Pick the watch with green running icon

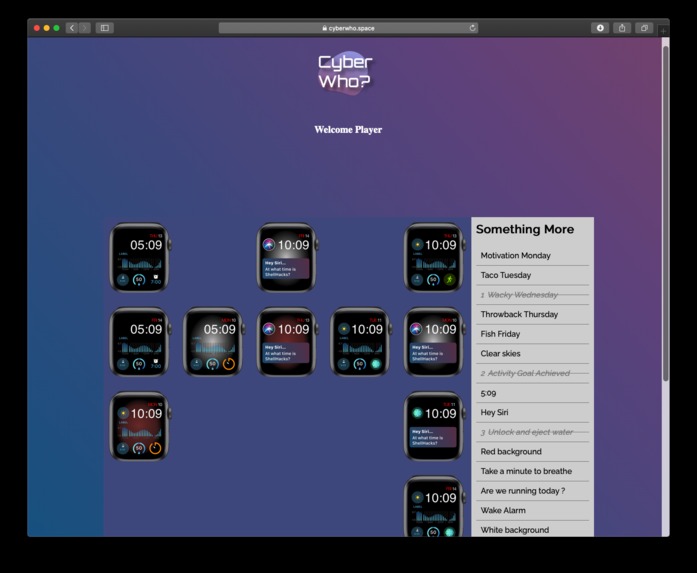pos(434,257)
